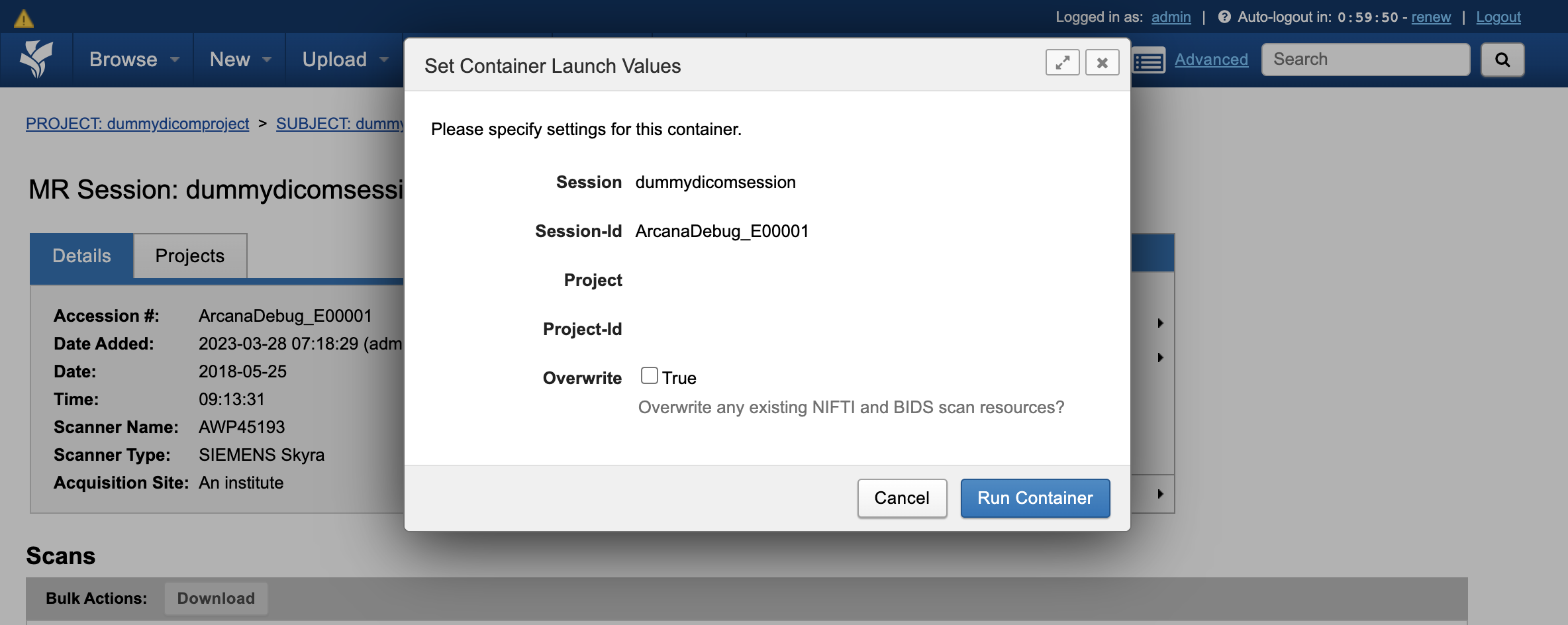Switch to the Projects tab
This screenshot has width=1568, height=625.
(190, 256)
